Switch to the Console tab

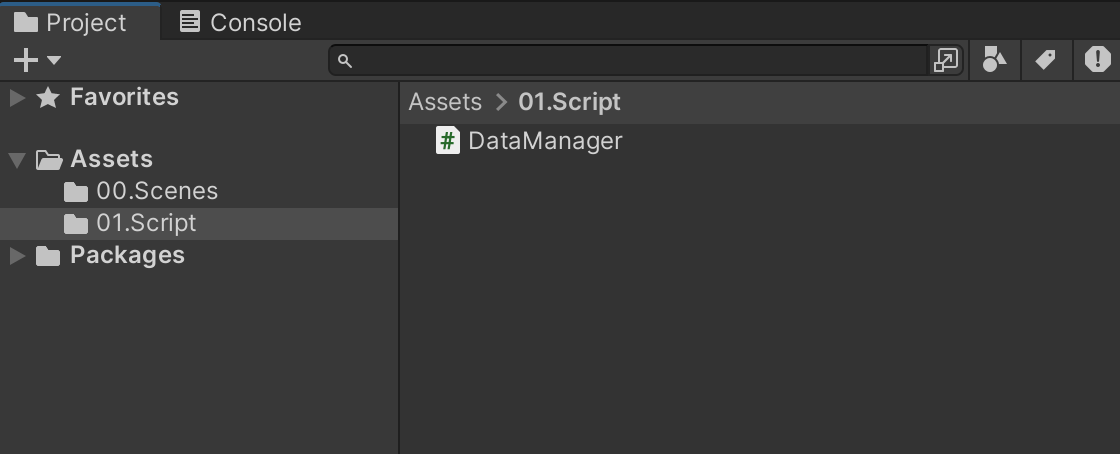coord(241,22)
